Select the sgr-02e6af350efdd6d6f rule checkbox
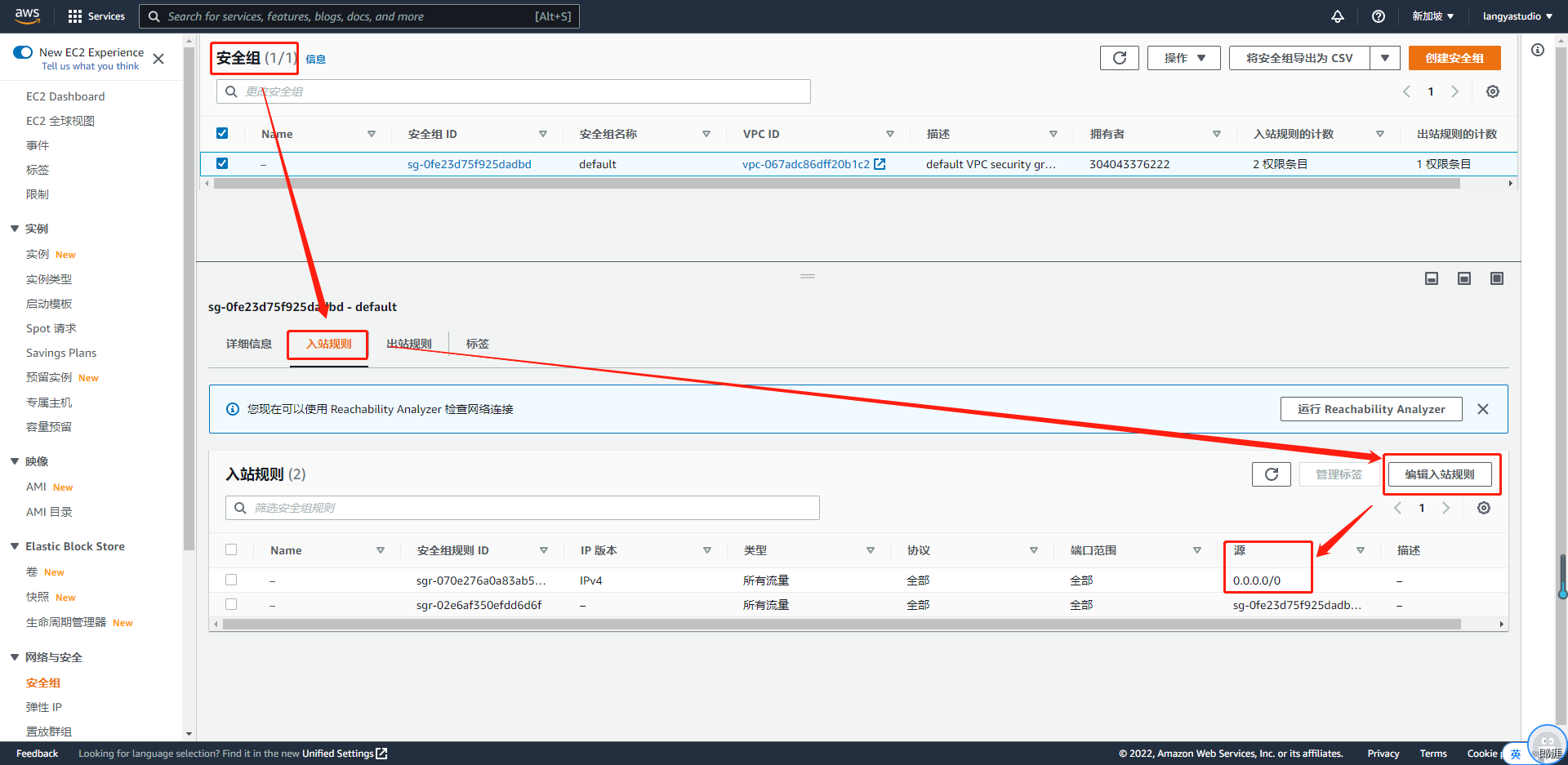Image resolution: width=1568 pixels, height=765 pixels. click(231, 604)
